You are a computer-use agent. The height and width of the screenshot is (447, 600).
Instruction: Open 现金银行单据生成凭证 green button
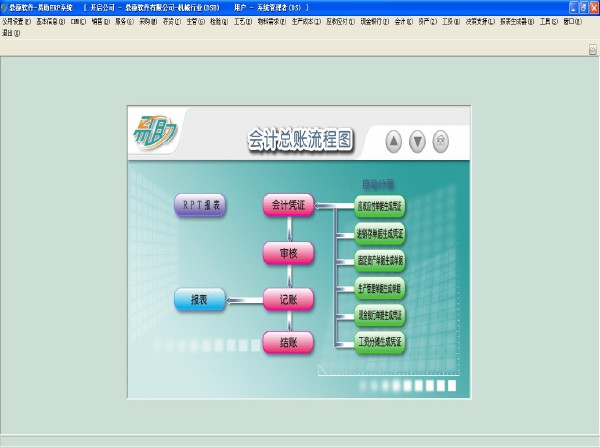tap(380, 315)
